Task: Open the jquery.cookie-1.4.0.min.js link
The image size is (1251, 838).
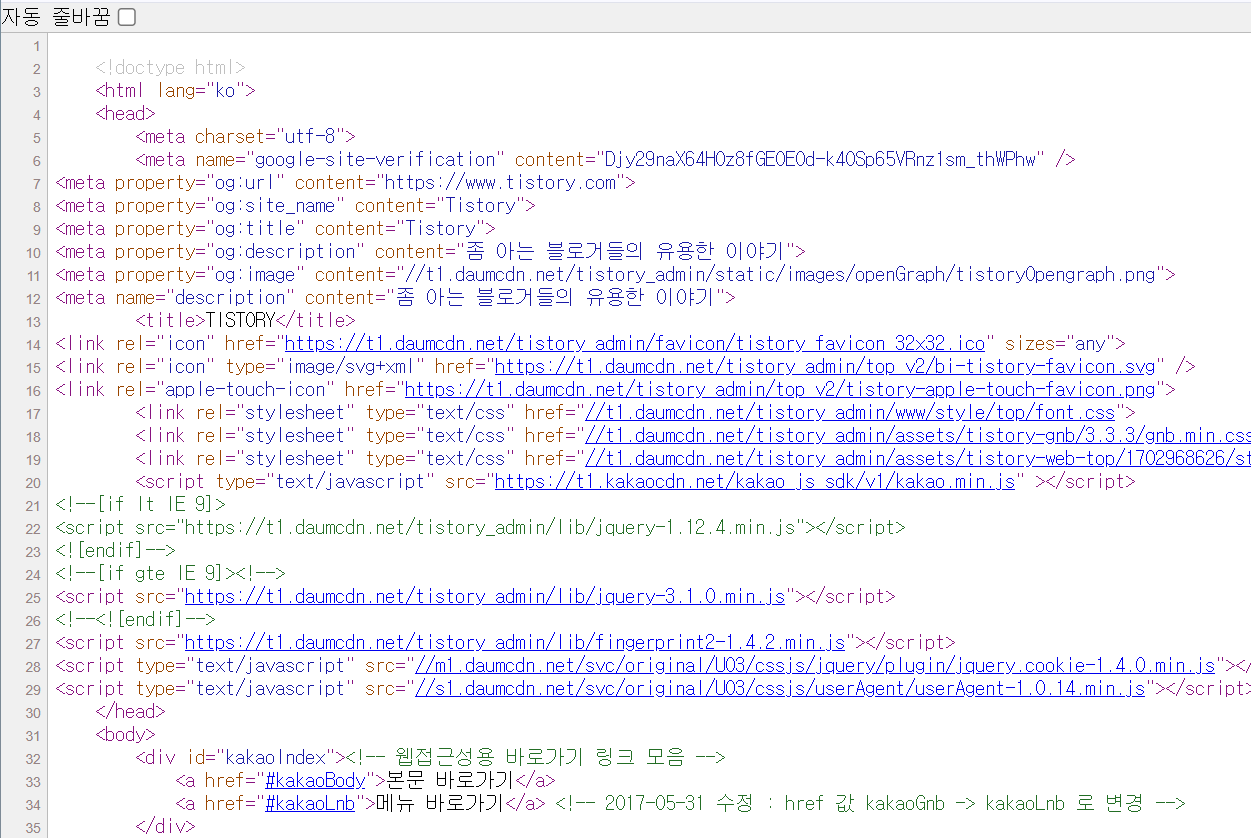Action: [815, 665]
